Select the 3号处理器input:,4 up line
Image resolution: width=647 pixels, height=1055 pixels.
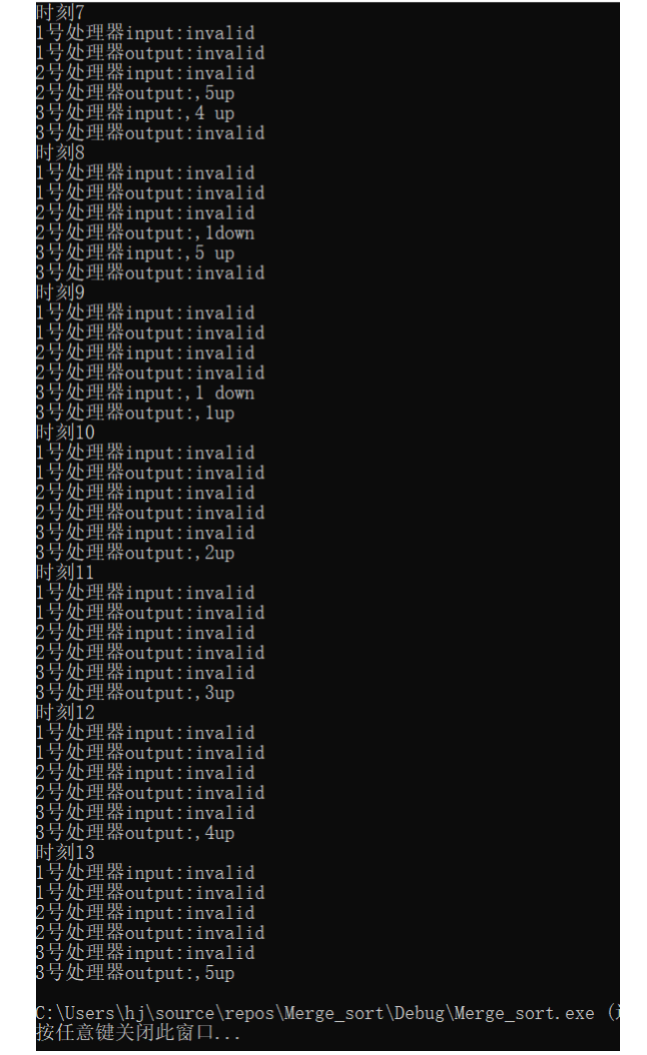(135, 113)
